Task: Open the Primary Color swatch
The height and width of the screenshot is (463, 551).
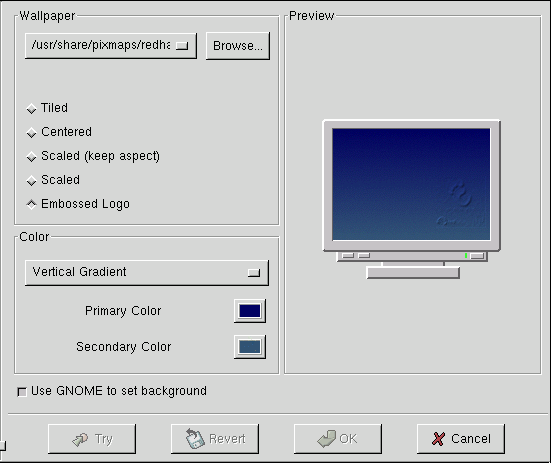Action: [x=250, y=311]
